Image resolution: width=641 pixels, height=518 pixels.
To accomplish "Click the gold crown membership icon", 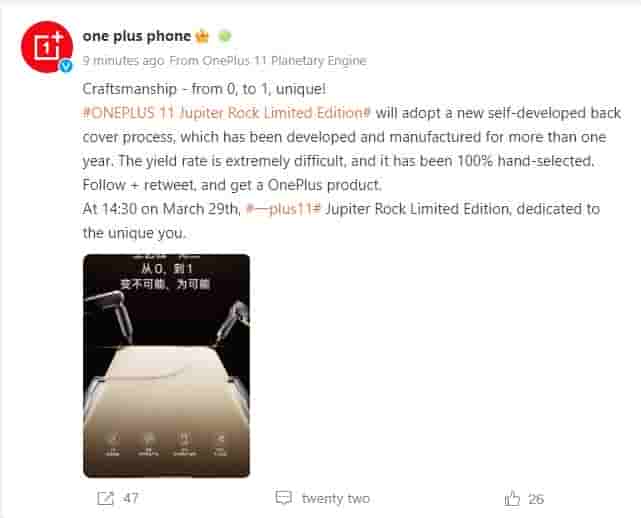I will click(x=202, y=36).
